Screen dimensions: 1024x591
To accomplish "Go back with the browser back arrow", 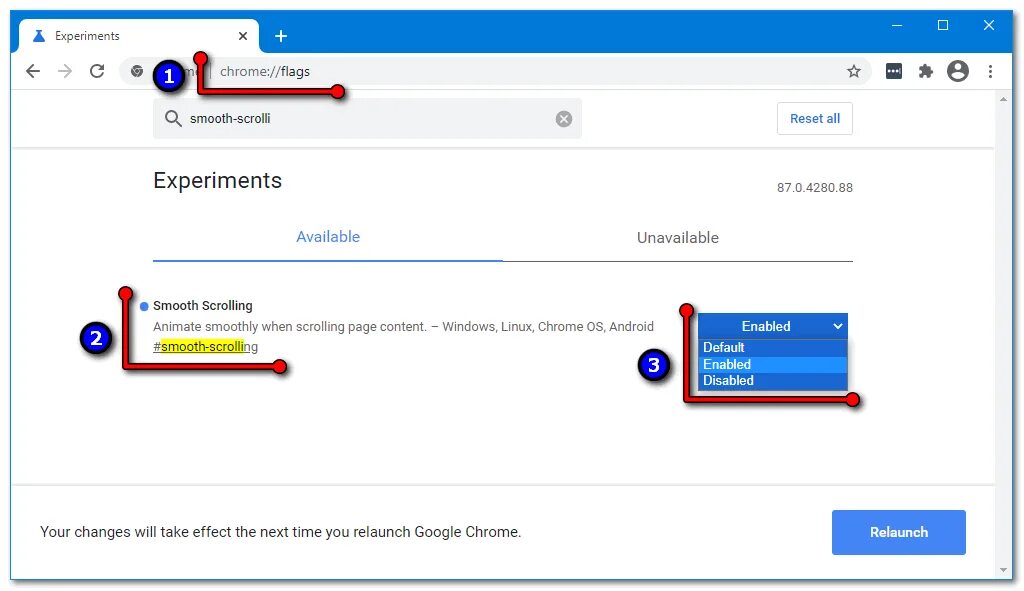I will click(x=33, y=71).
